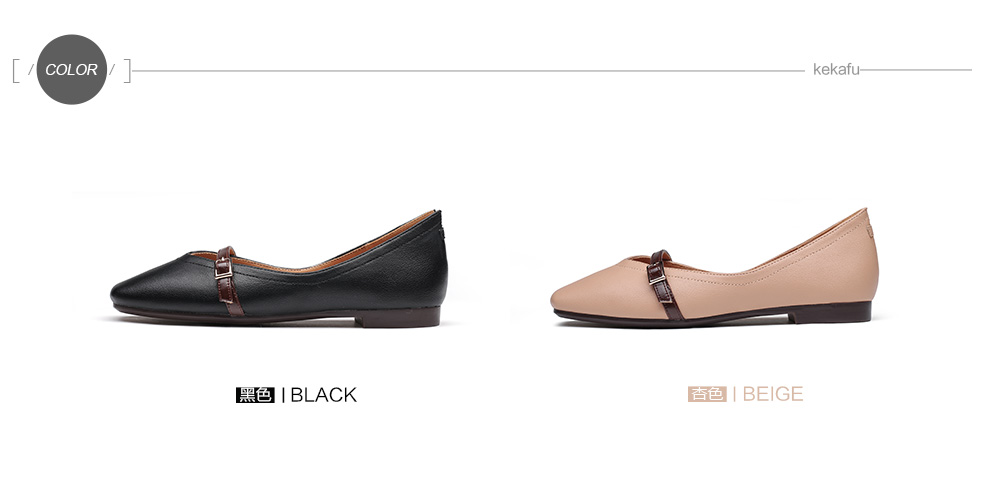Viewport: 990px width, 484px height.
Task: Click the BEIGE color name text
Action: click(773, 394)
